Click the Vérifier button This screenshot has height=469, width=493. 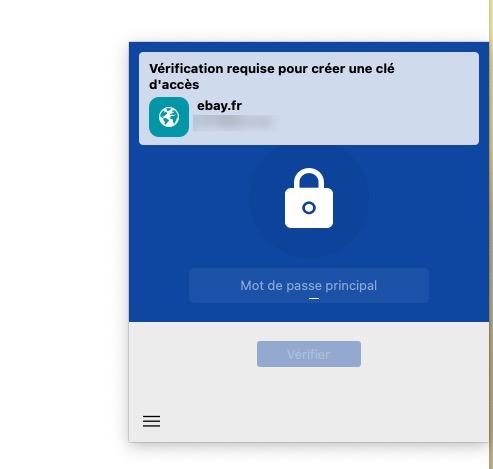tap(309, 354)
